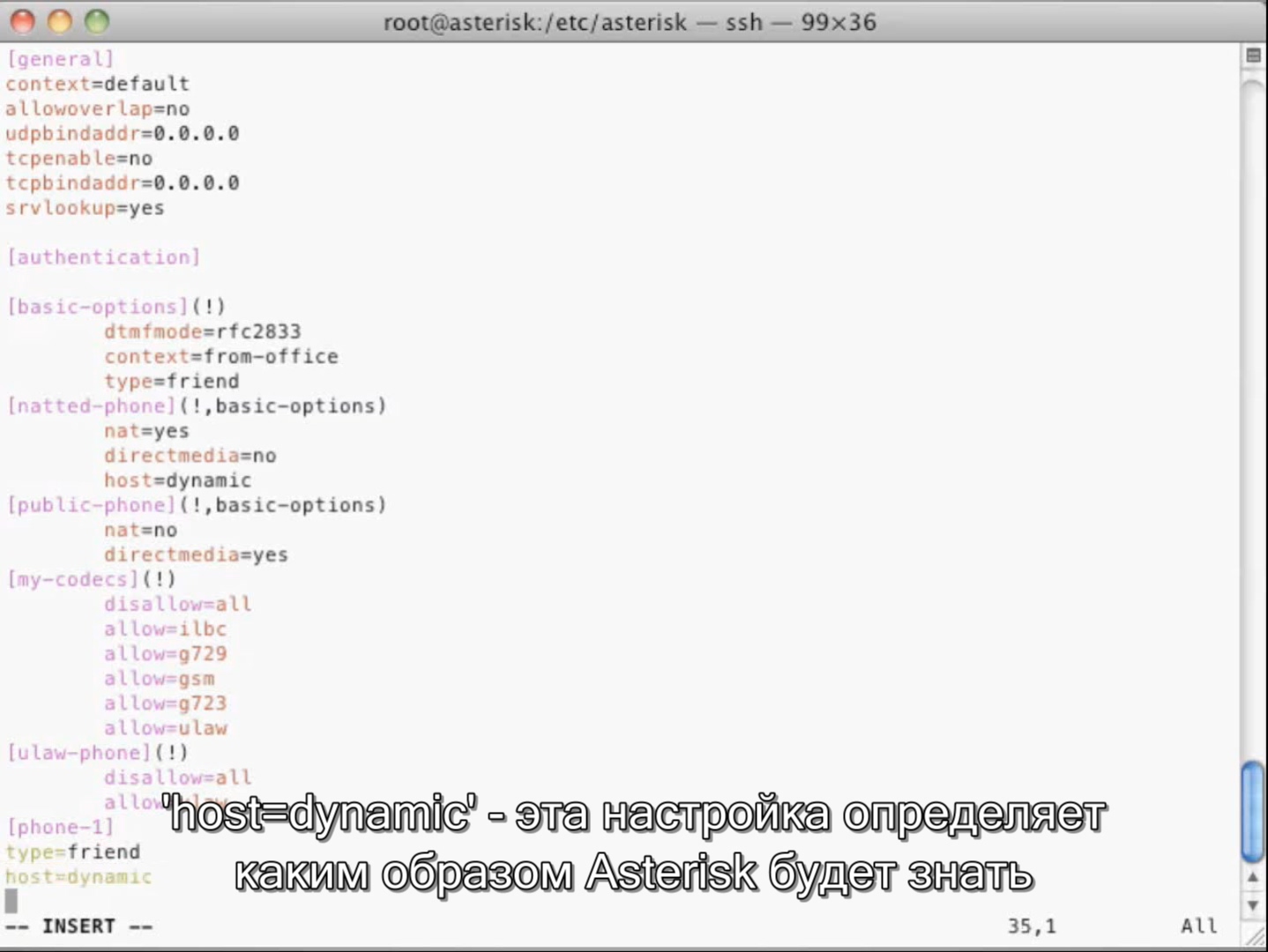Click the nat=yes line
This screenshot has height=952, width=1268.
point(146,431)
